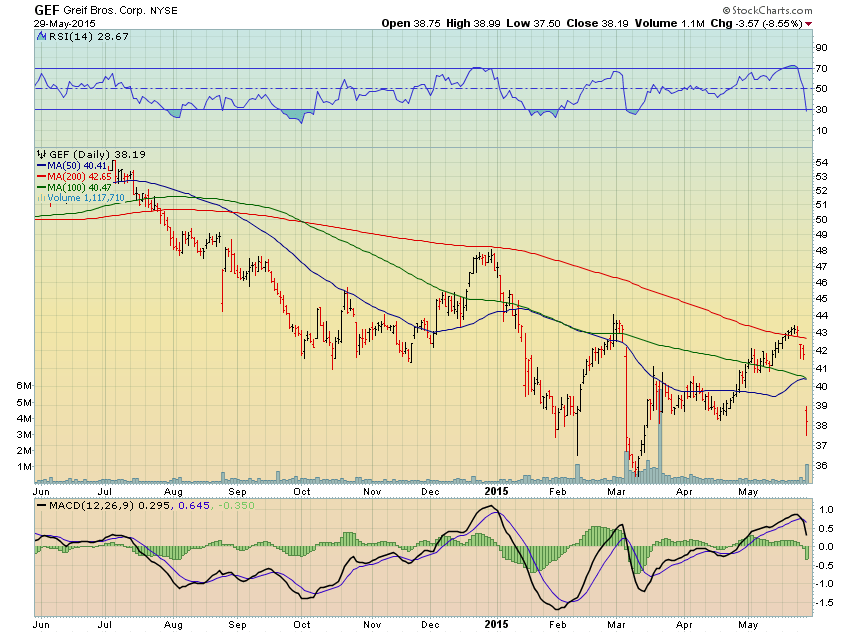Click Oct on the price chart date axis
This screenshot has width=850, height=633.
301,492
